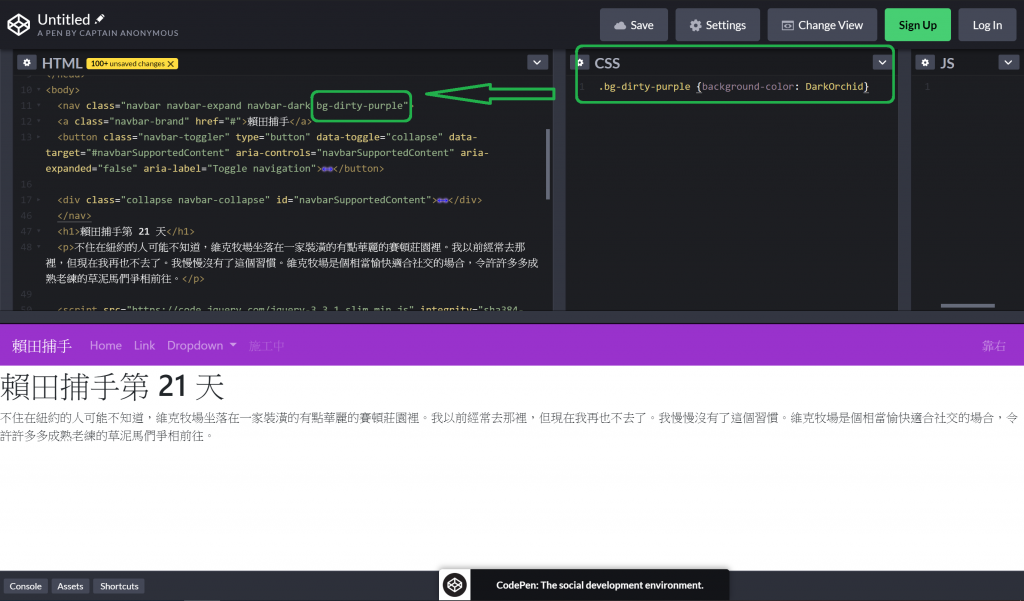1024x601 pixels.
Task: Click the CSS rule .bg-dirty-purple line
Action: pos(733,87)
